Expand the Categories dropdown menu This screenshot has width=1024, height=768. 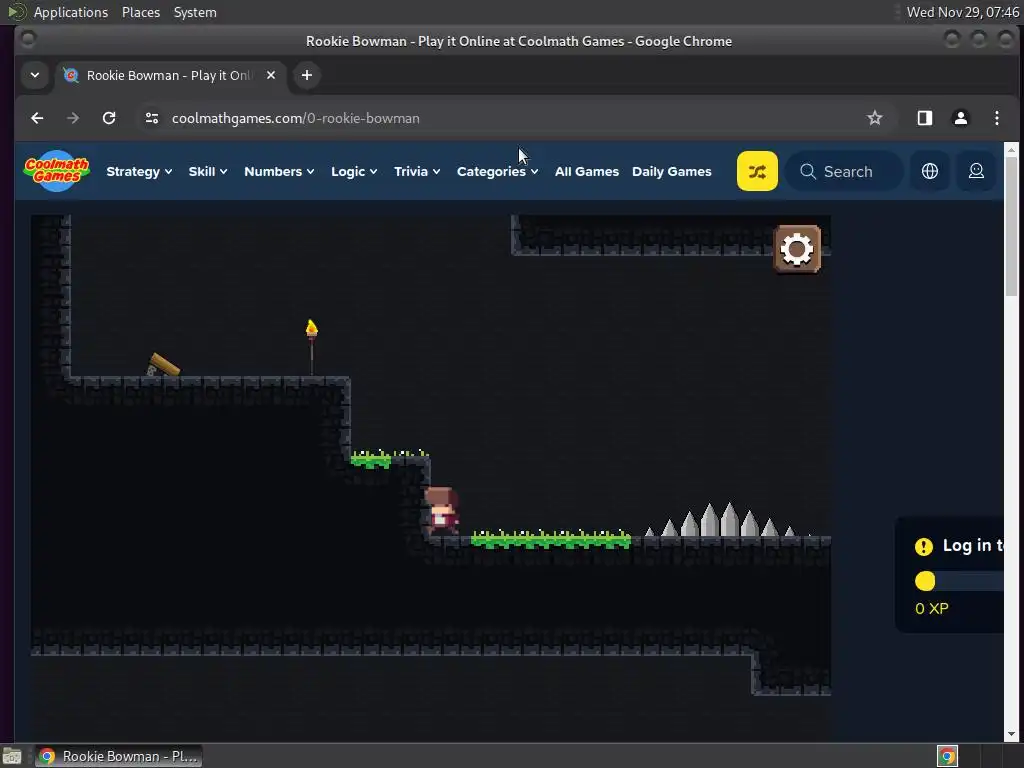[497, 171]
